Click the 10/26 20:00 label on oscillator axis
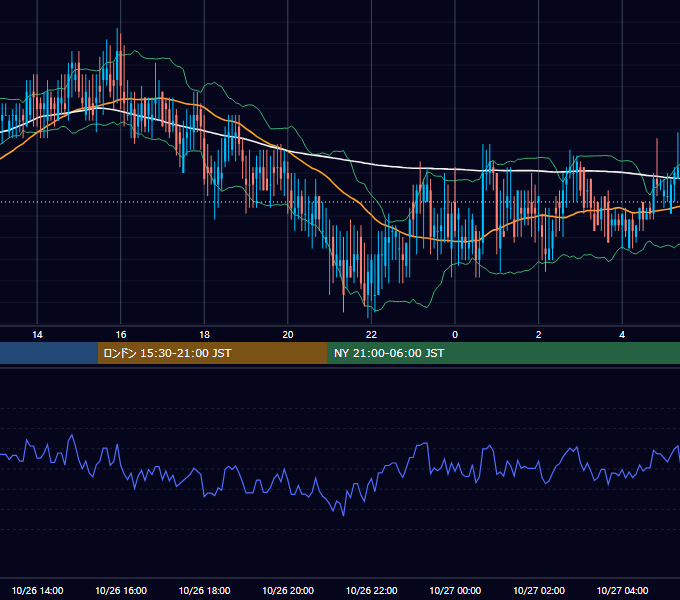The height and width of the screenshot is (600, 680). 288,590
